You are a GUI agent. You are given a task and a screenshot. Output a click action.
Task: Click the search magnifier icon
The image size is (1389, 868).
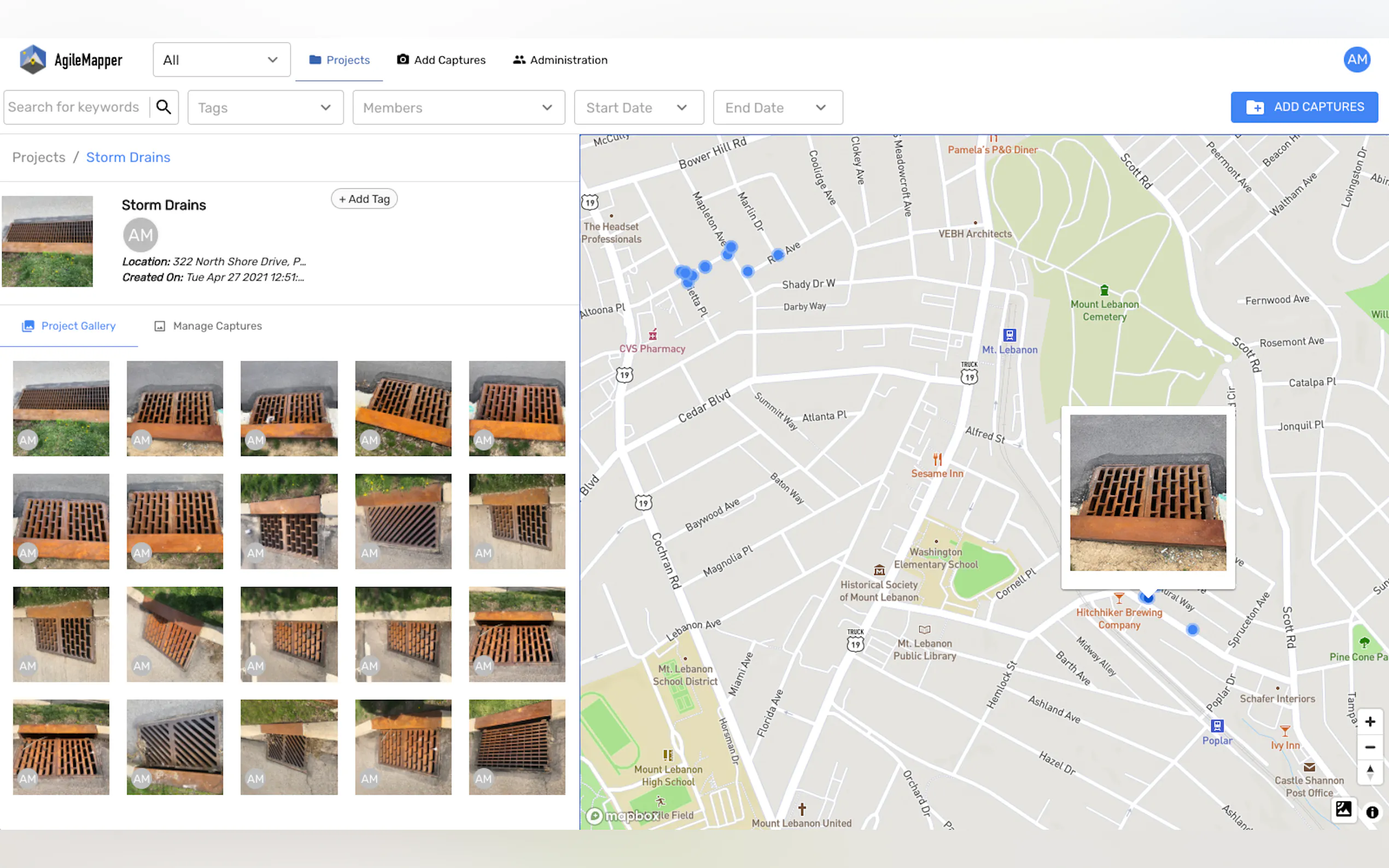click(164, 107)
